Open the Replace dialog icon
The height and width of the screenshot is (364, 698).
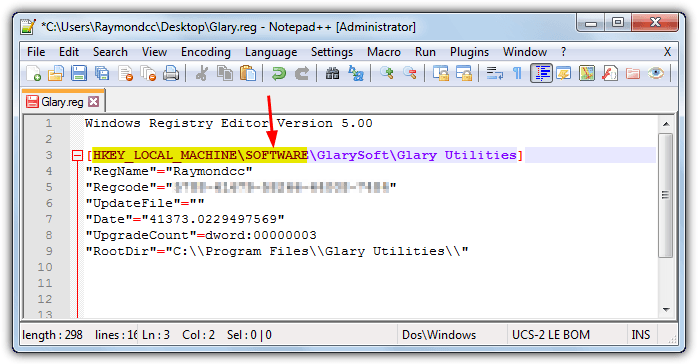pyautogui.click(x=356, y=73)
